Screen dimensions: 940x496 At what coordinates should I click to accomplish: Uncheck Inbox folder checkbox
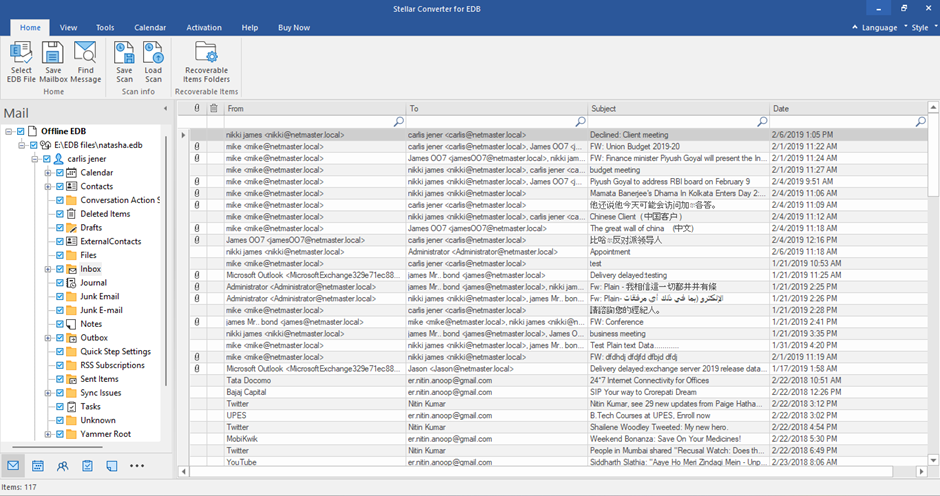[60, 269]
